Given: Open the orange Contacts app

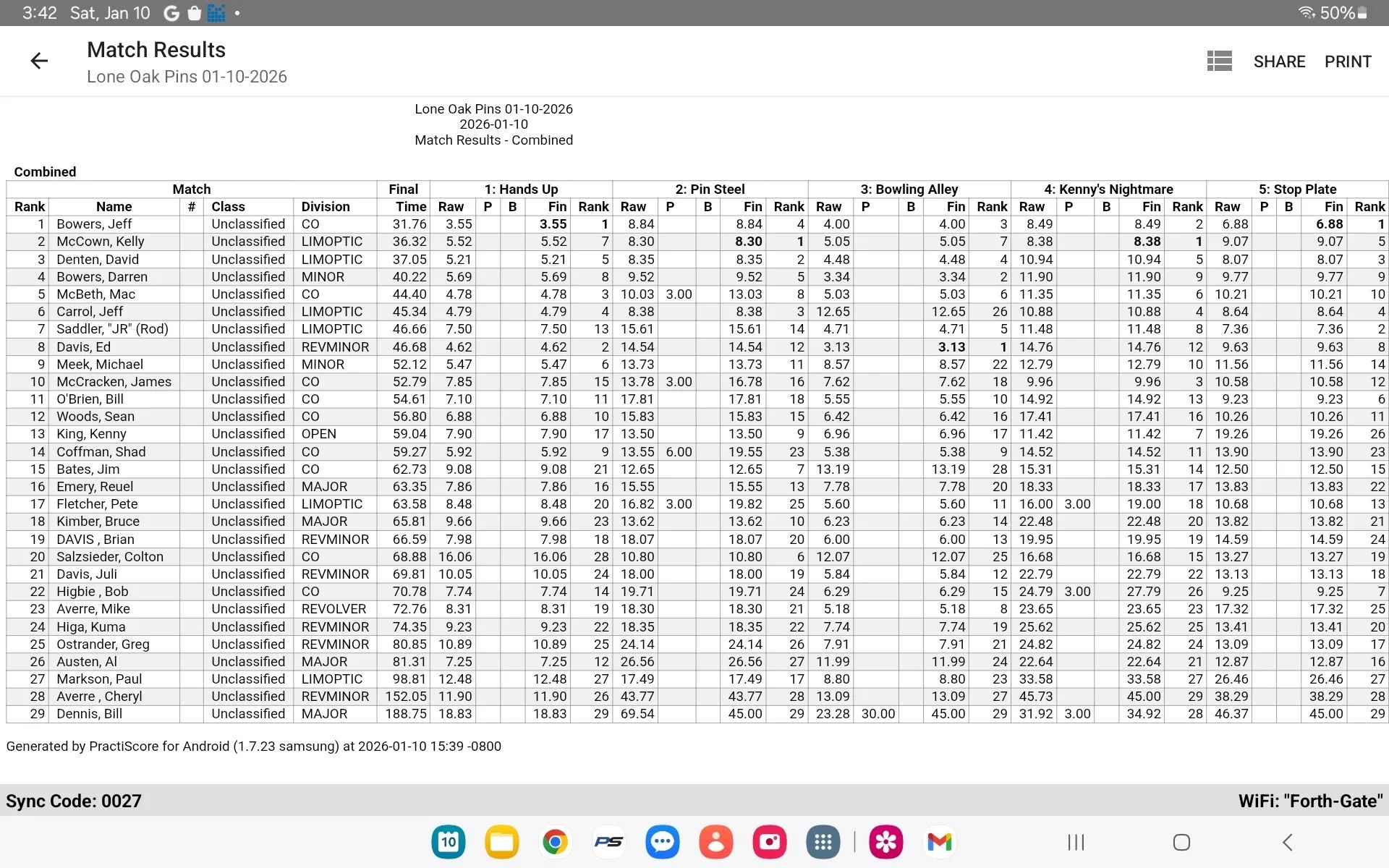Looking at the screenshot, I should (x=715, y=842).
